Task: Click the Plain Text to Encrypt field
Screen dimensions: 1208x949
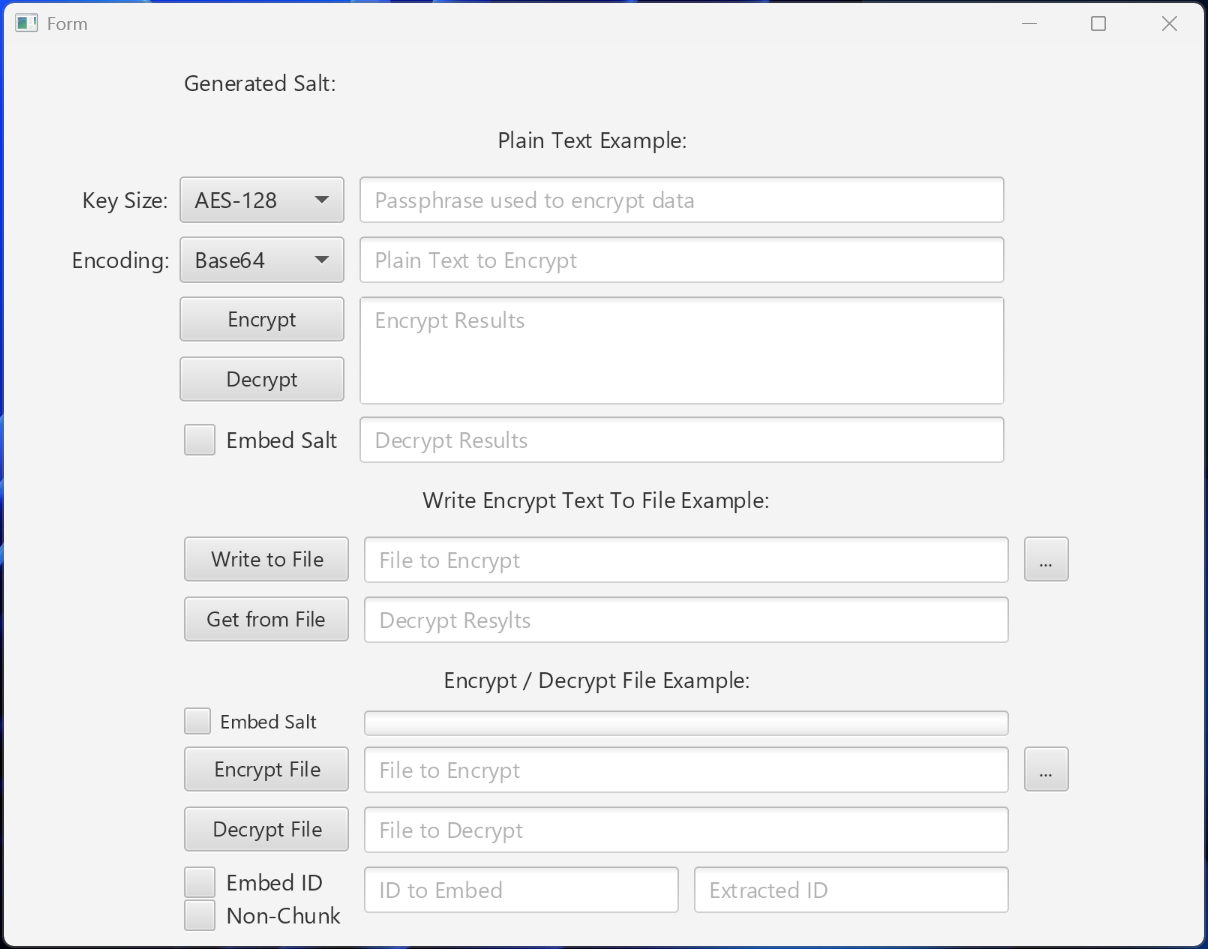Action: click(682, 260)
